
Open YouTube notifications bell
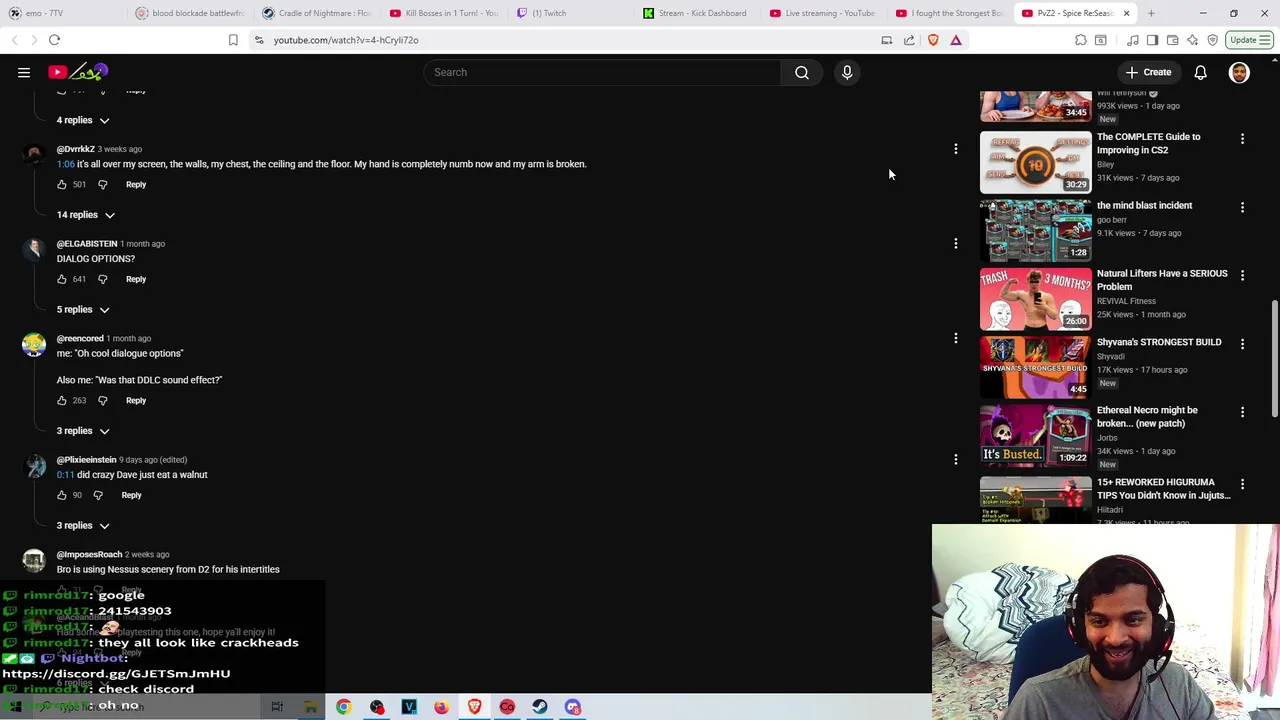[x=1200, y=72]
